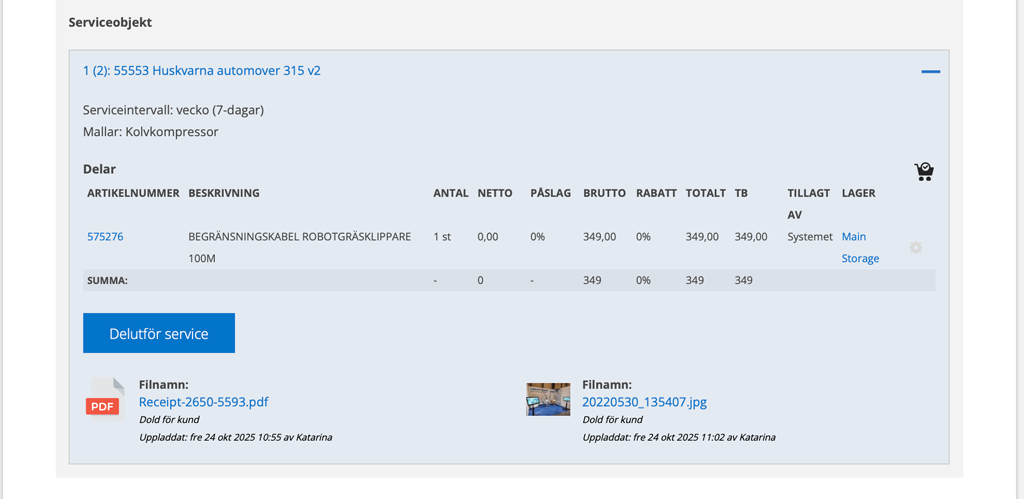This screenshot has width=1024, height=499.
Task: Click the LAGER column header
Action: tap(858, 193)
